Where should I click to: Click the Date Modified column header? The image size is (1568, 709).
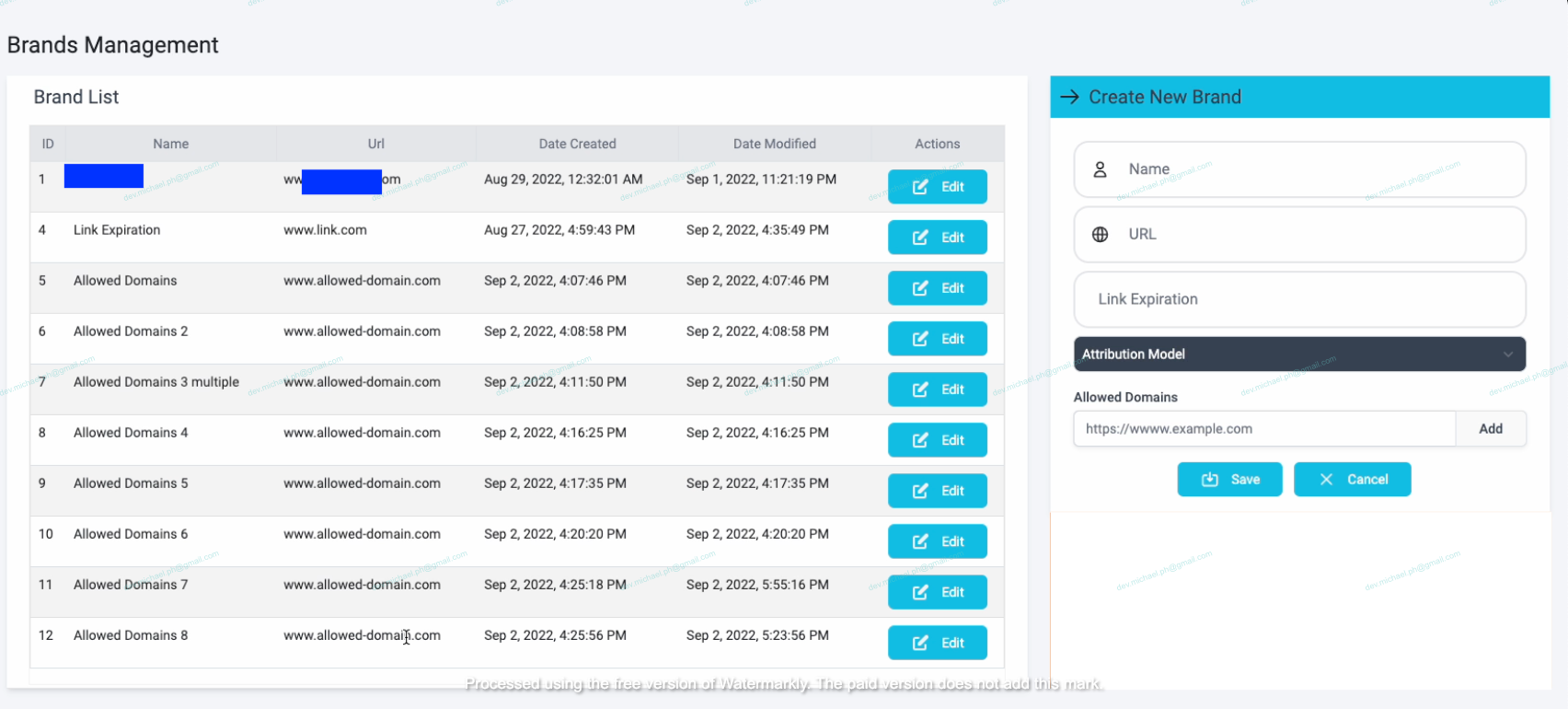(x=774, y=144)
